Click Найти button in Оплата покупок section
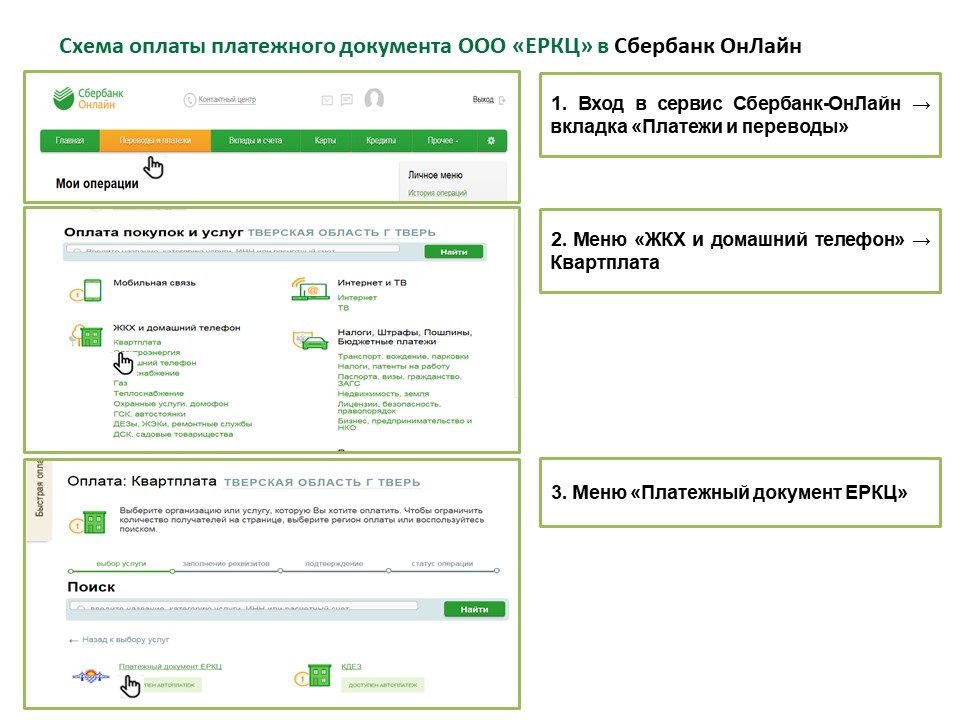960x720 pixels. click(x=454, y=252)
